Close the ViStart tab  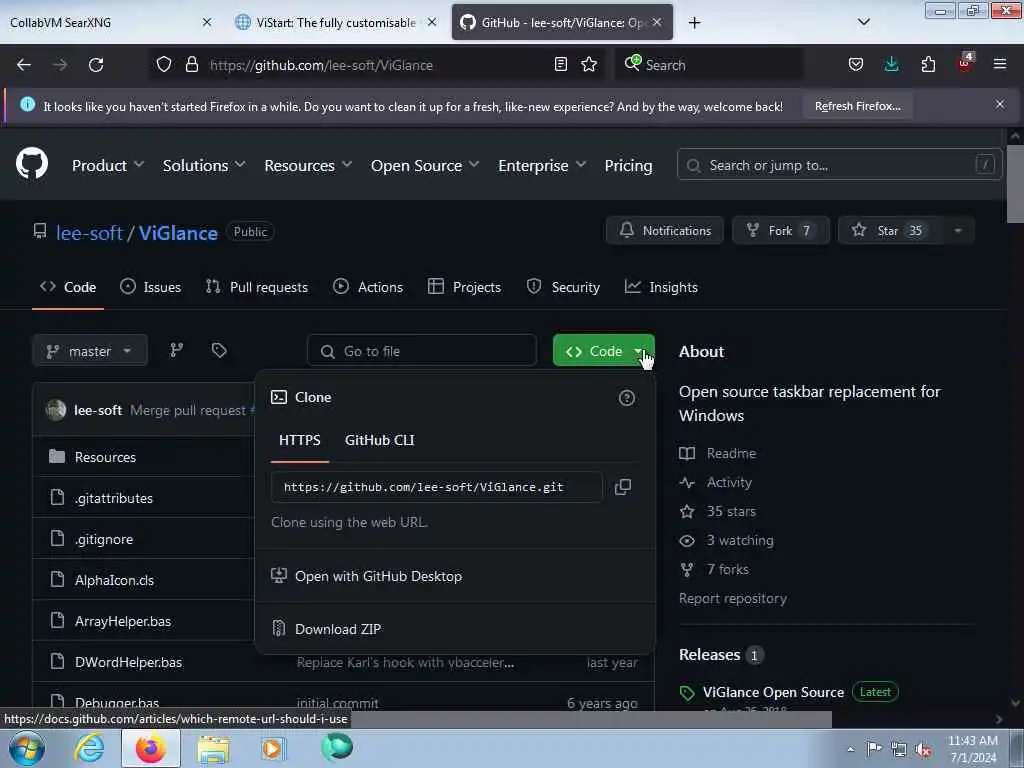click(432, 22)
